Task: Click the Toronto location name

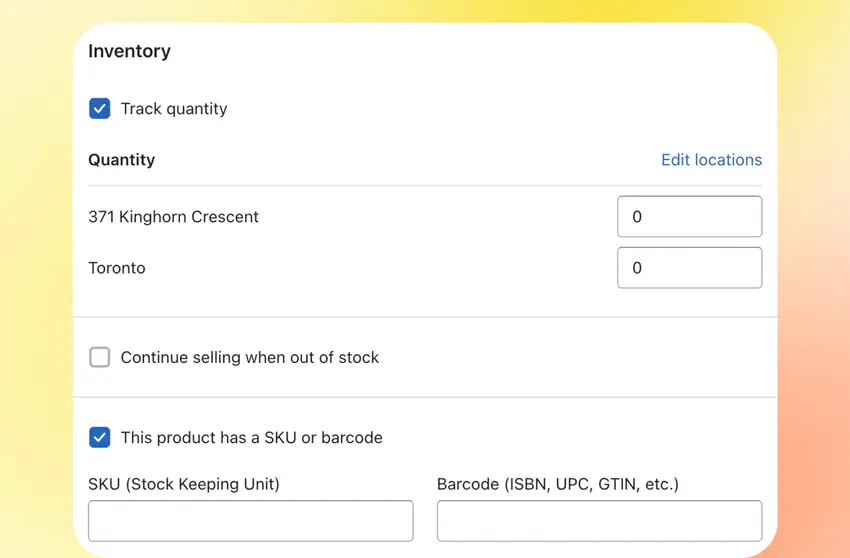Action: [x=117, y=268]
